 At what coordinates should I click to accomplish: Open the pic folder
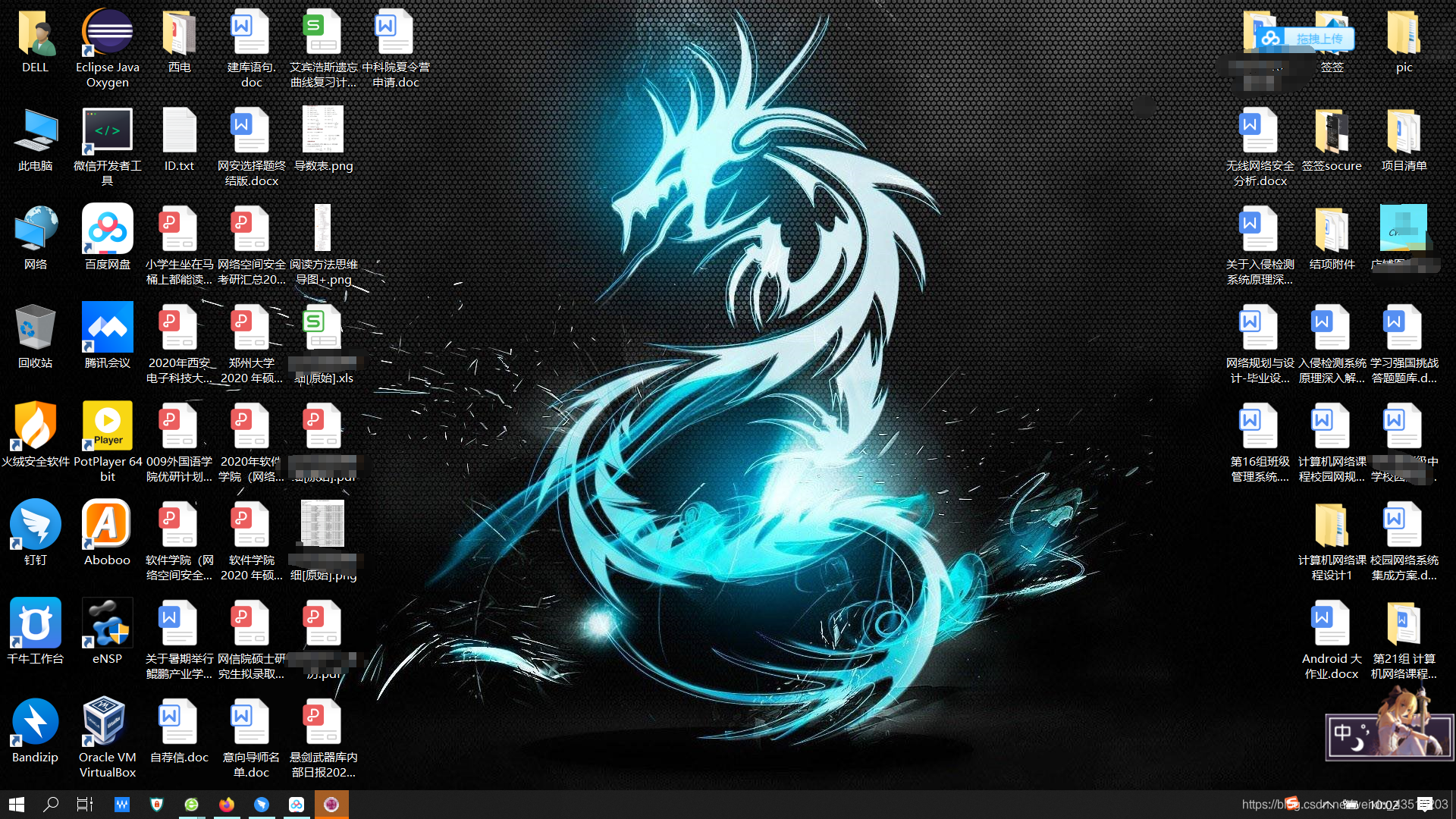[x=1404, y=42]
